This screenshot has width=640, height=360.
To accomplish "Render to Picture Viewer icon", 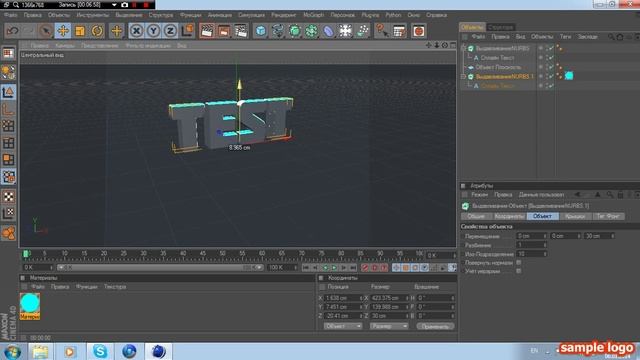I will [224, 31].
